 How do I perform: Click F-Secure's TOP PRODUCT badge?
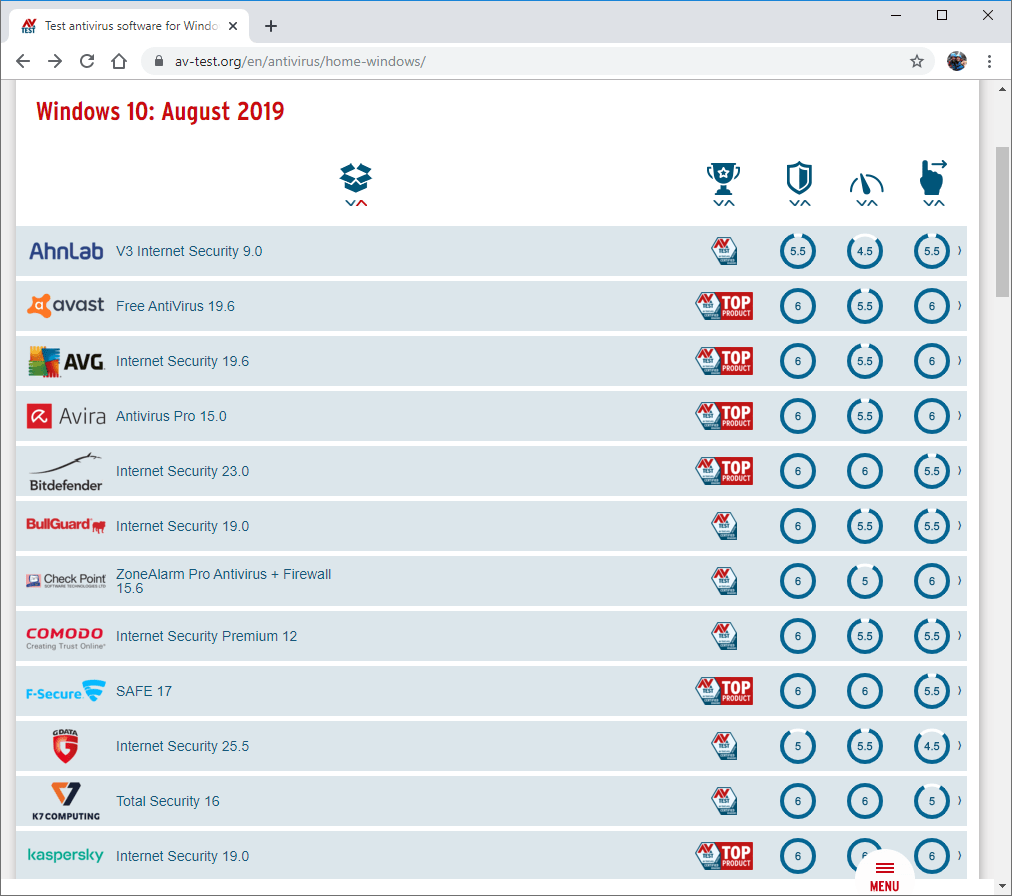click(724, 691)
